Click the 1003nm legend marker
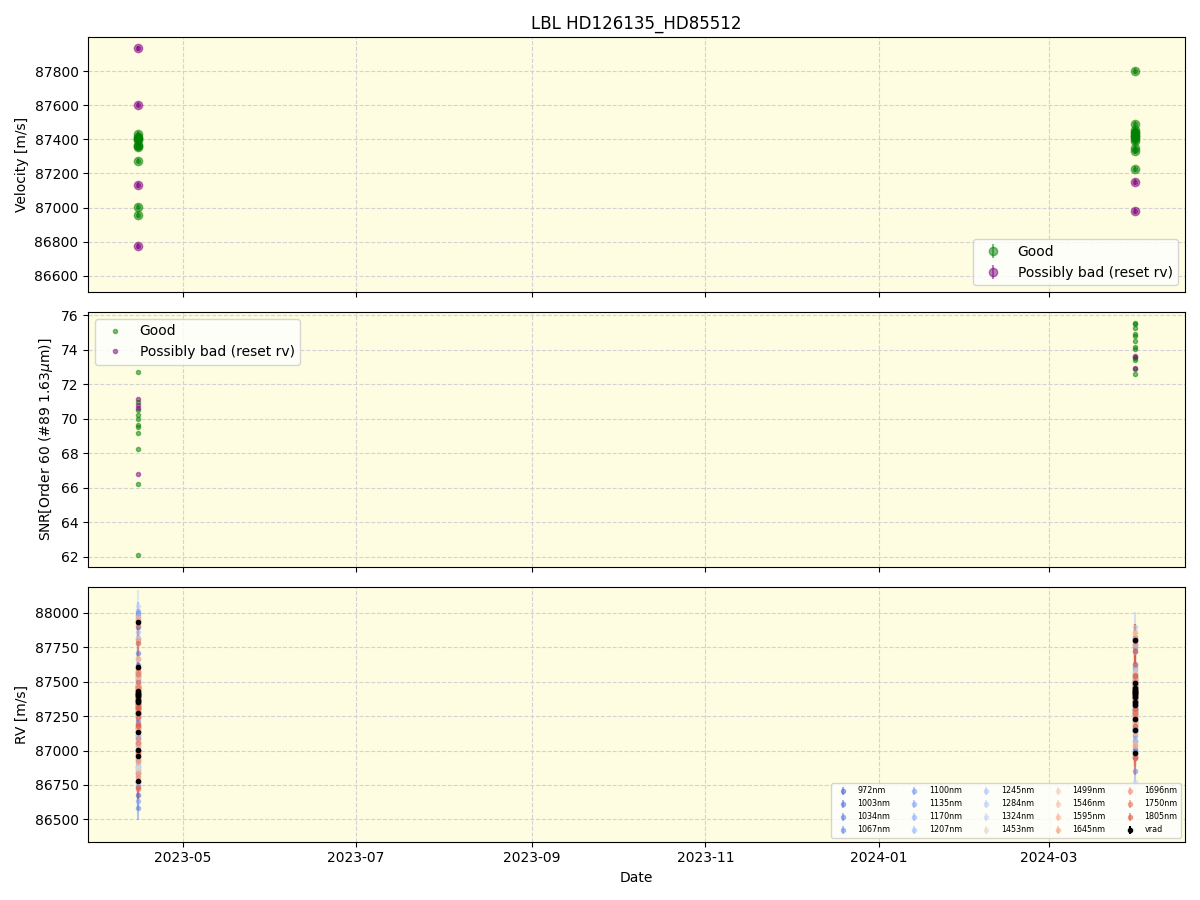1200x900 pixels. tap(843, 803)
